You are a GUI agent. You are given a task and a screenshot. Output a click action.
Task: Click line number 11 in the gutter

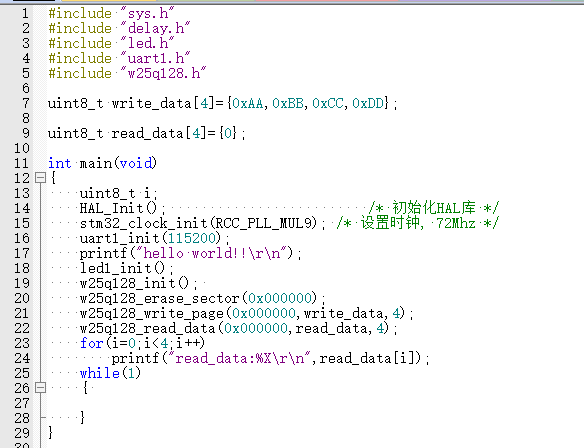point(21,163)
